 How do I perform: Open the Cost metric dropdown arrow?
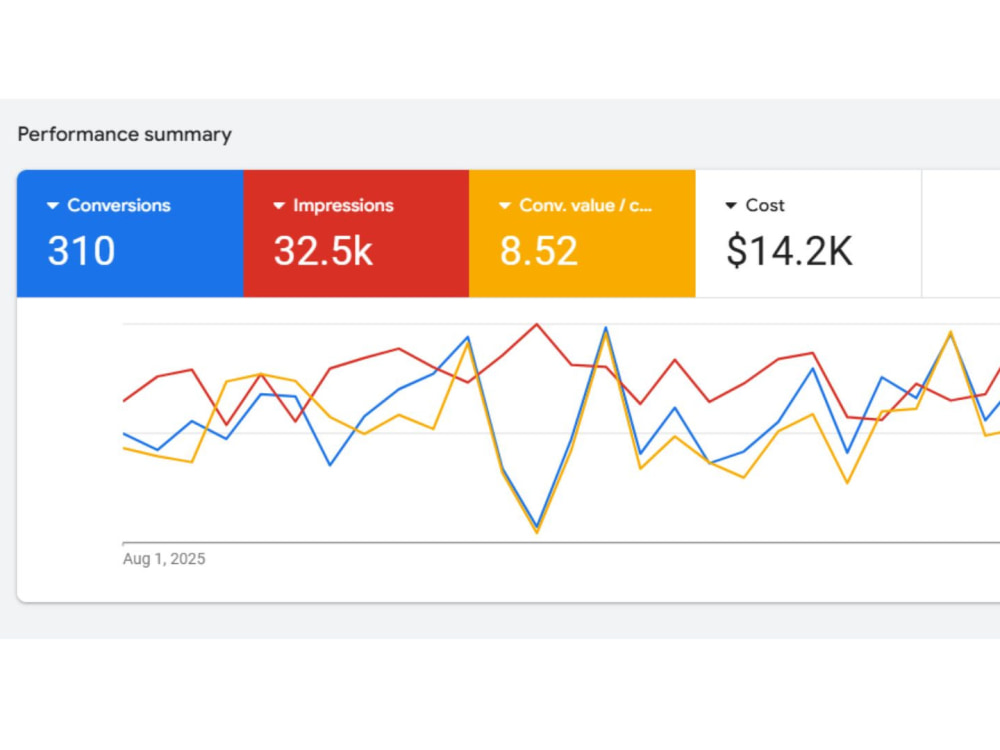pos(731,205)
